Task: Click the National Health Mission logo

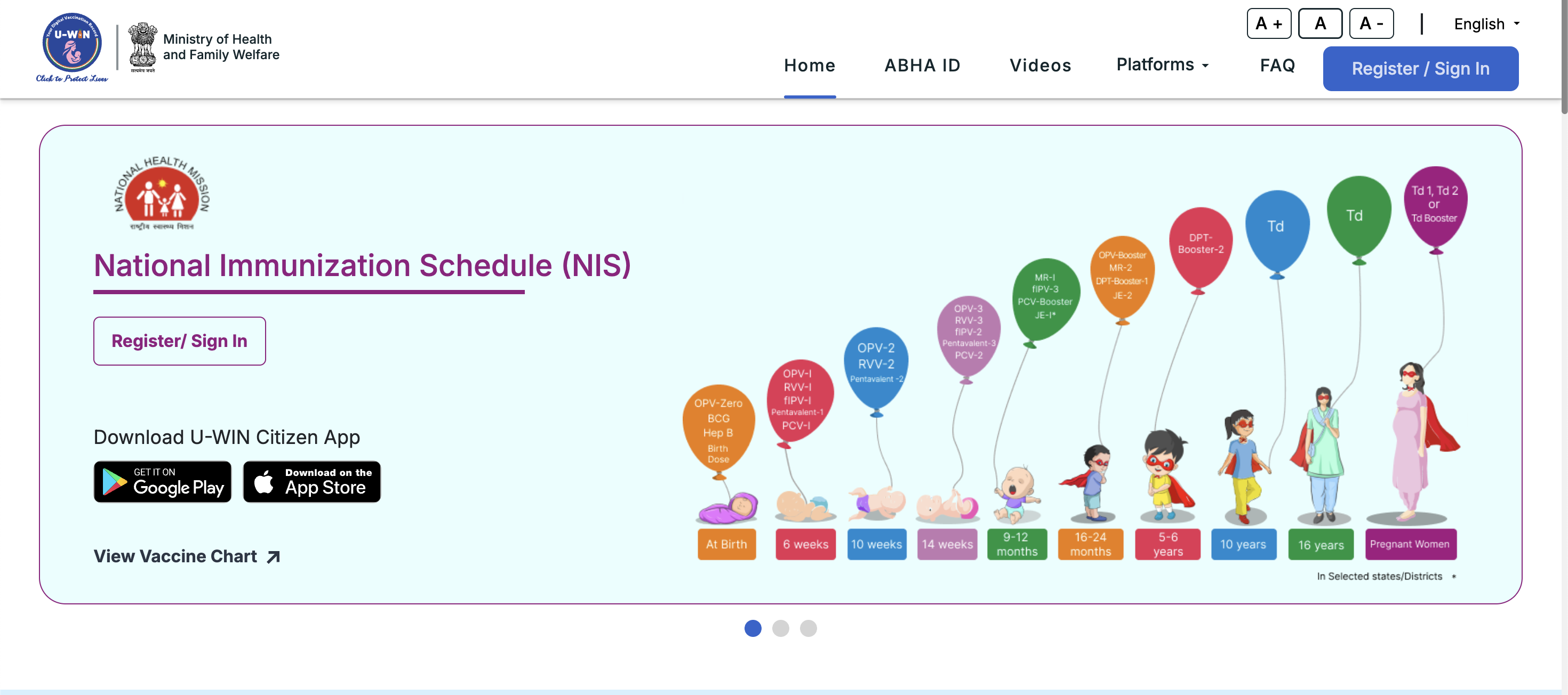Action: 162,193
